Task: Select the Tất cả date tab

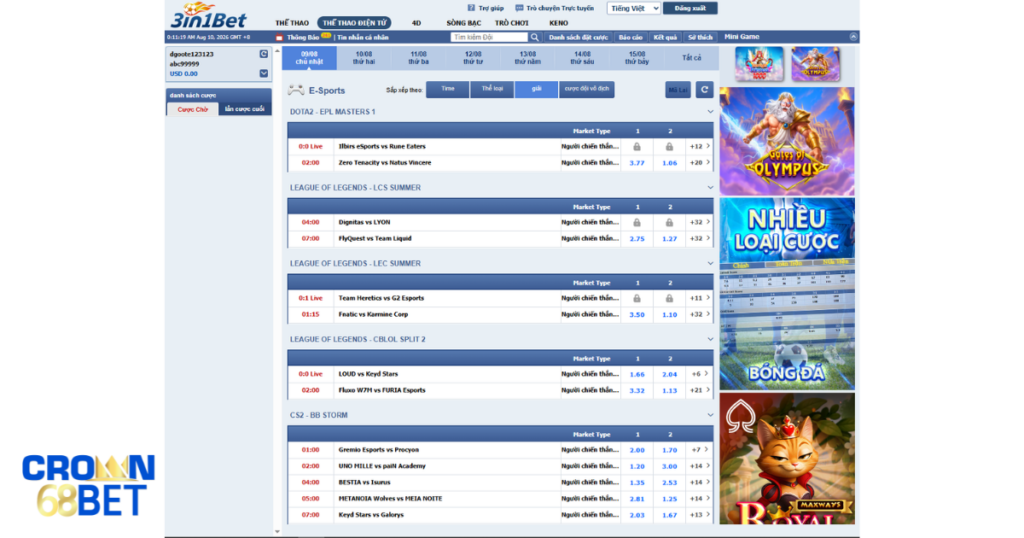Action: (692, 58)
